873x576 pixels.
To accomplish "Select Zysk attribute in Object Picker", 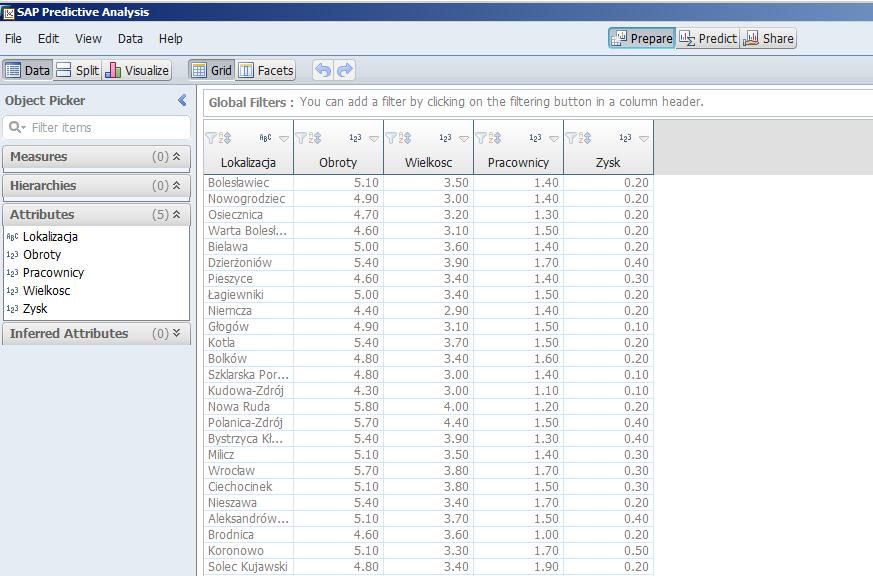I will pyautogui.click(x=35, y=308).
